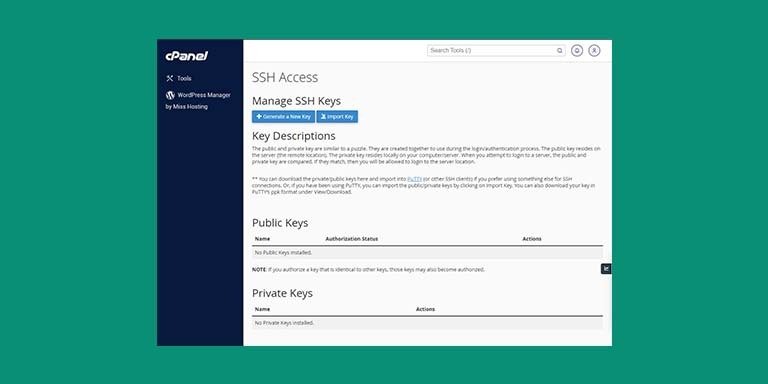The width and height of the screenshot is (768, 384).
Task: Click Authorization Status column header
Action: (x=352, y=239)
